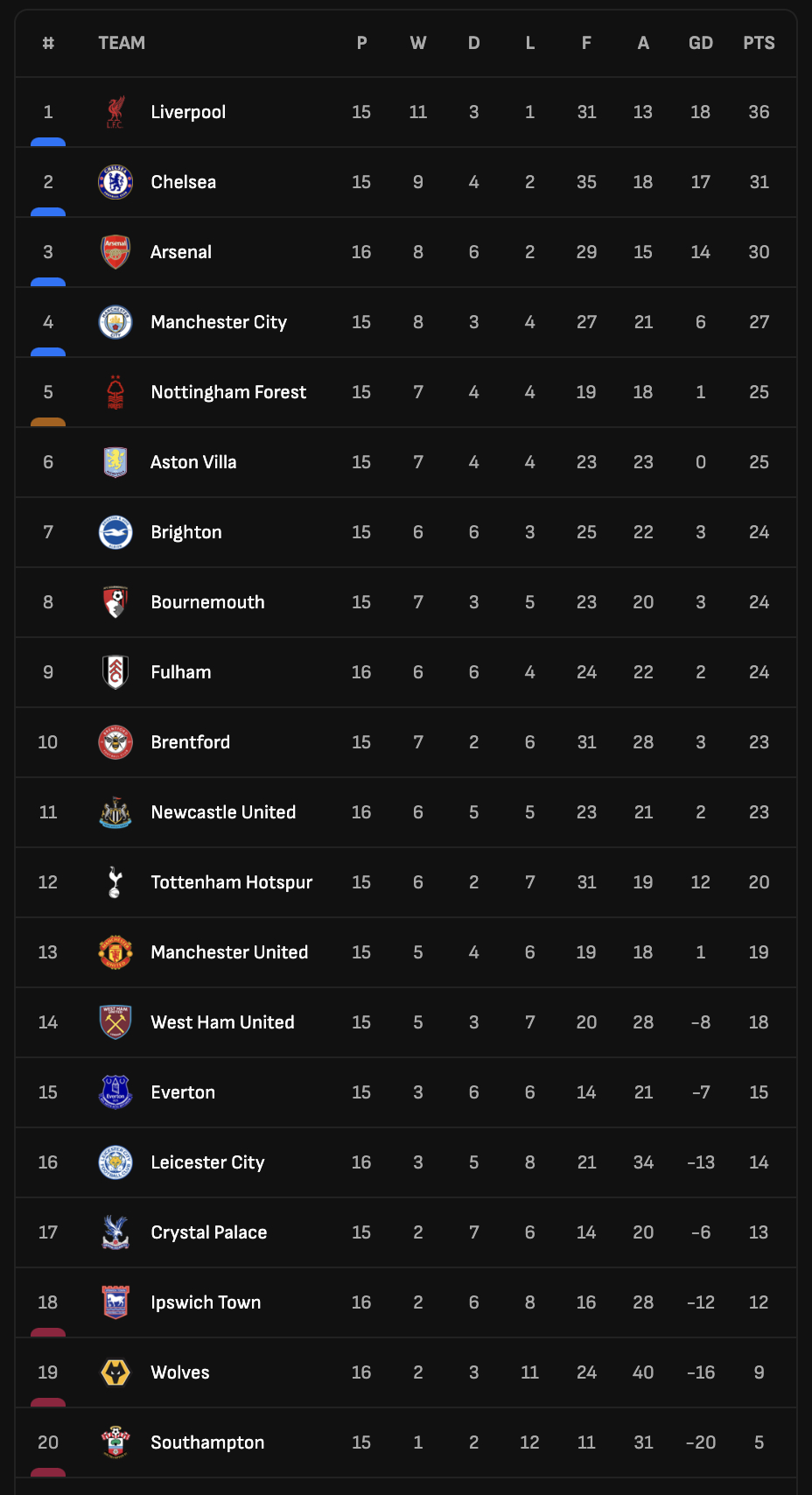Open the Newcastle United crest
The width and height of the screenshot is (812, 1495).
click(115, 812)
